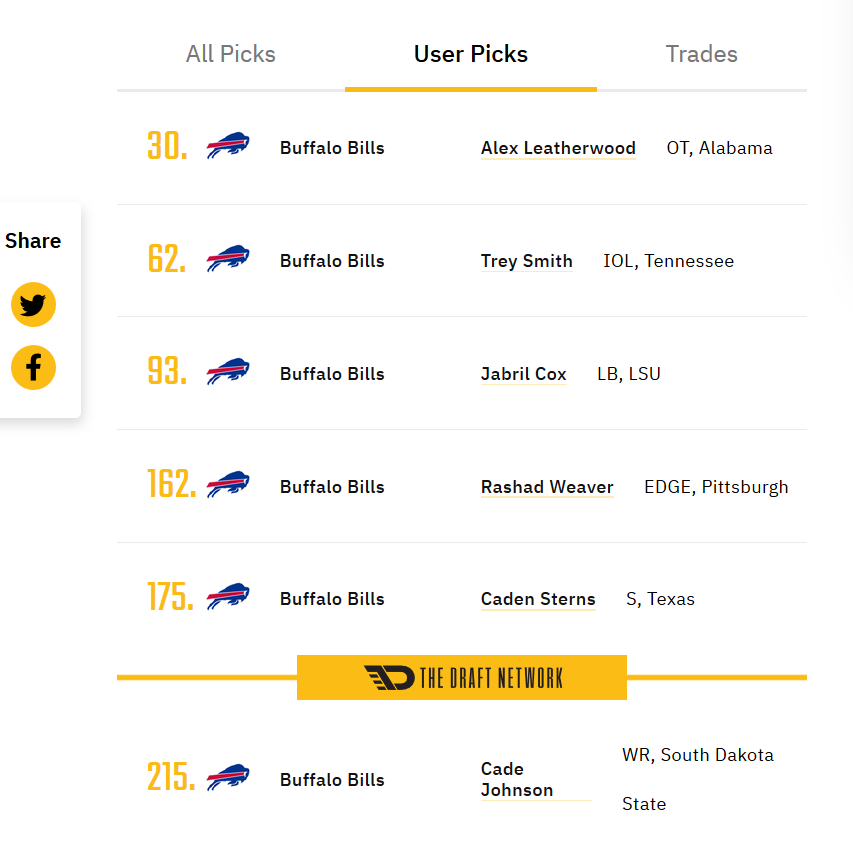
Task: Share the draft on Facebook
Action: tap(33, 368)
